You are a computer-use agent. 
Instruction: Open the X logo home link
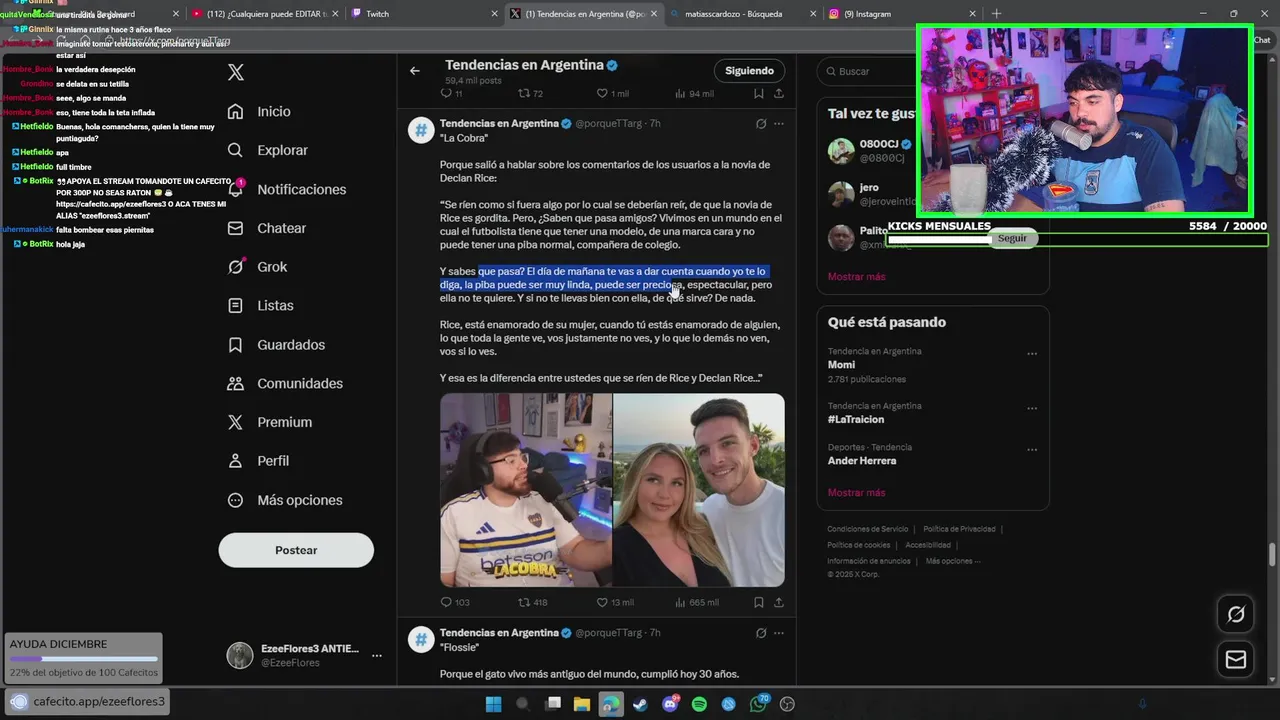point(236,72)
